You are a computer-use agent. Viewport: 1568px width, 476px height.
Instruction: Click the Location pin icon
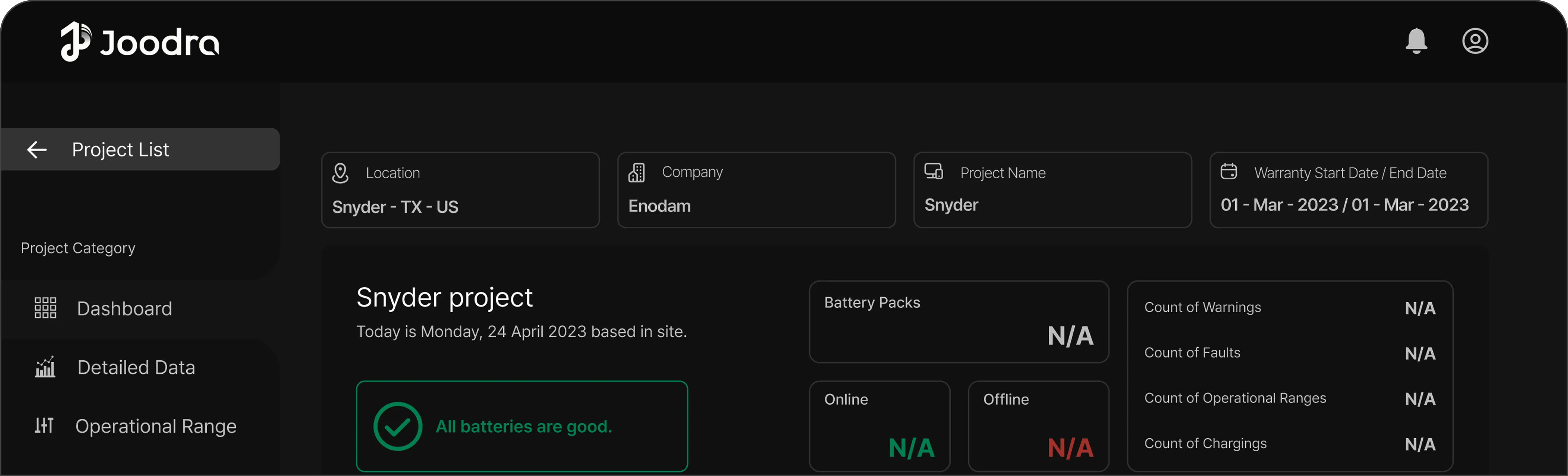click(340, 173)
